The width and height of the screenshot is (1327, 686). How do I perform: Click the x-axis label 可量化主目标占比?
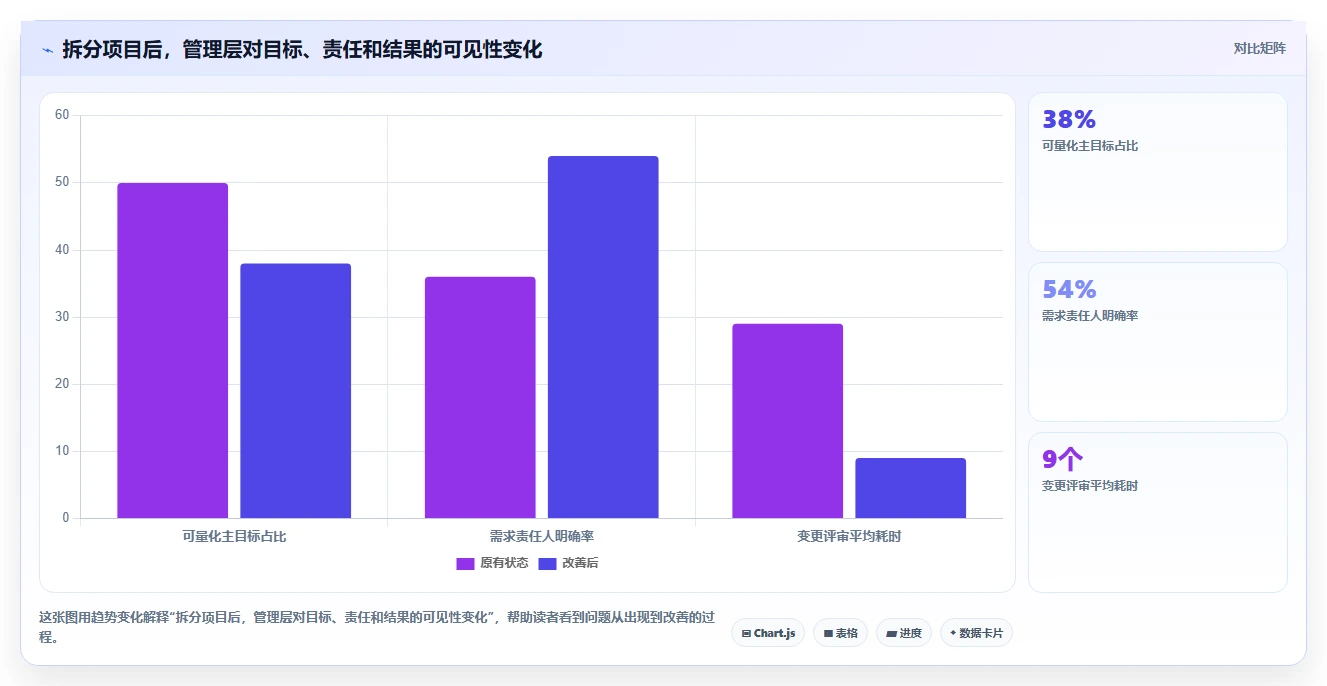(x=234, y=536)
